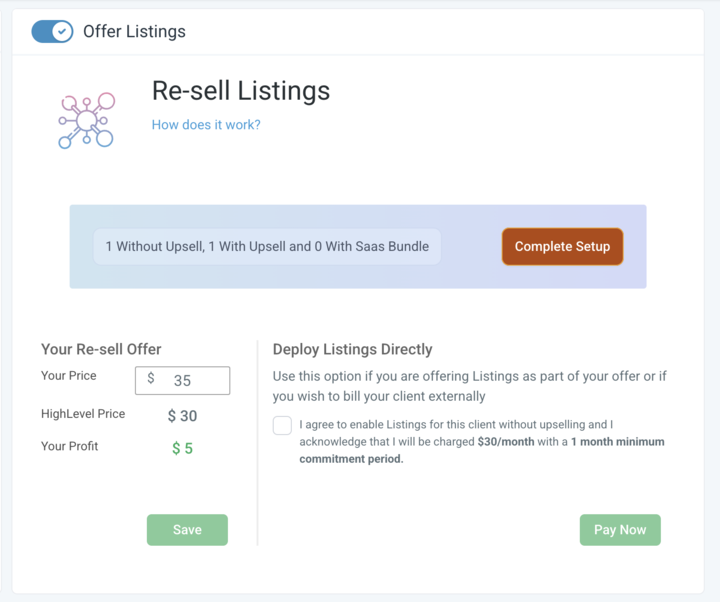
Task: Click the upsell summary pill
Action: point(267,246)
